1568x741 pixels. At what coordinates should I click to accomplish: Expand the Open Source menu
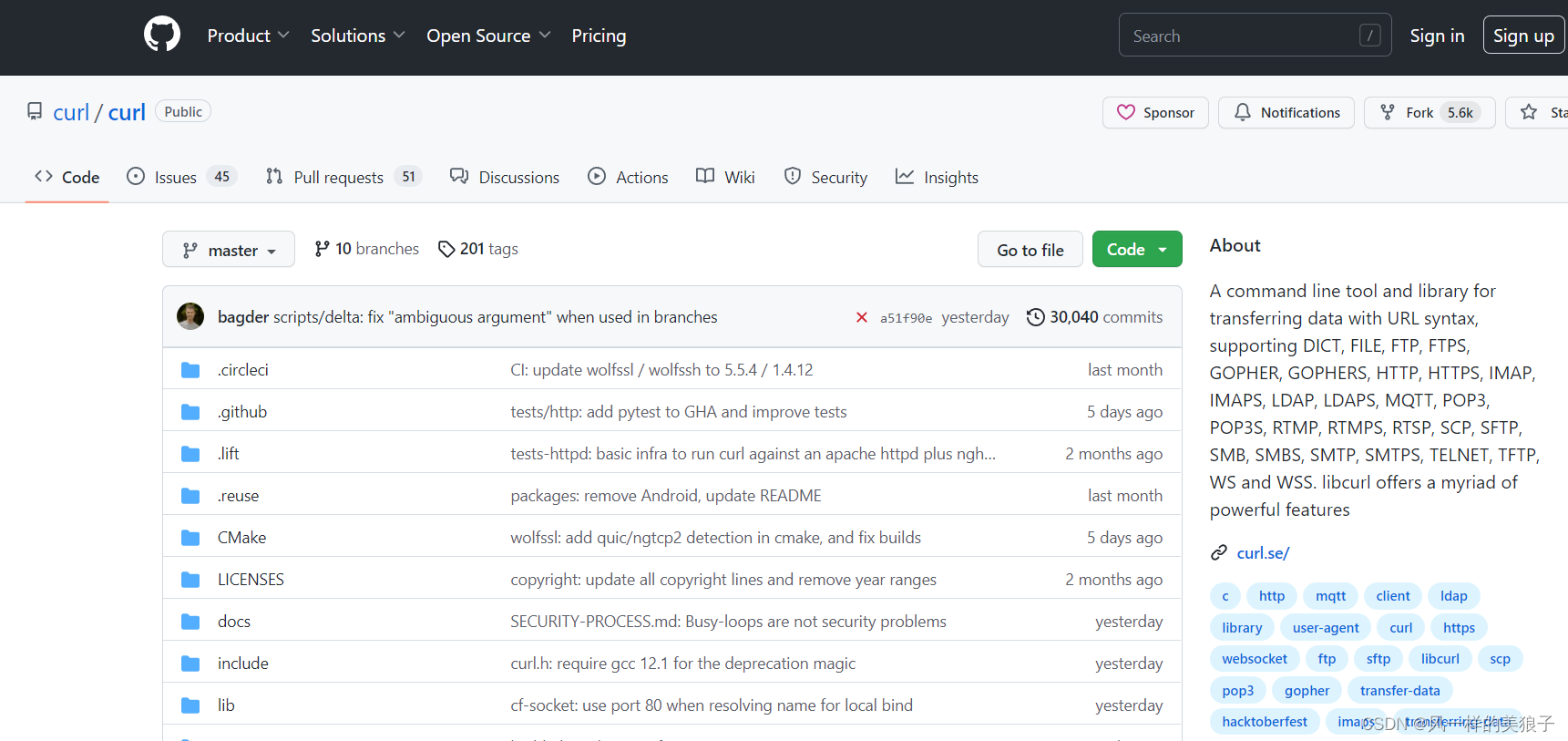(x=488, y=36)
